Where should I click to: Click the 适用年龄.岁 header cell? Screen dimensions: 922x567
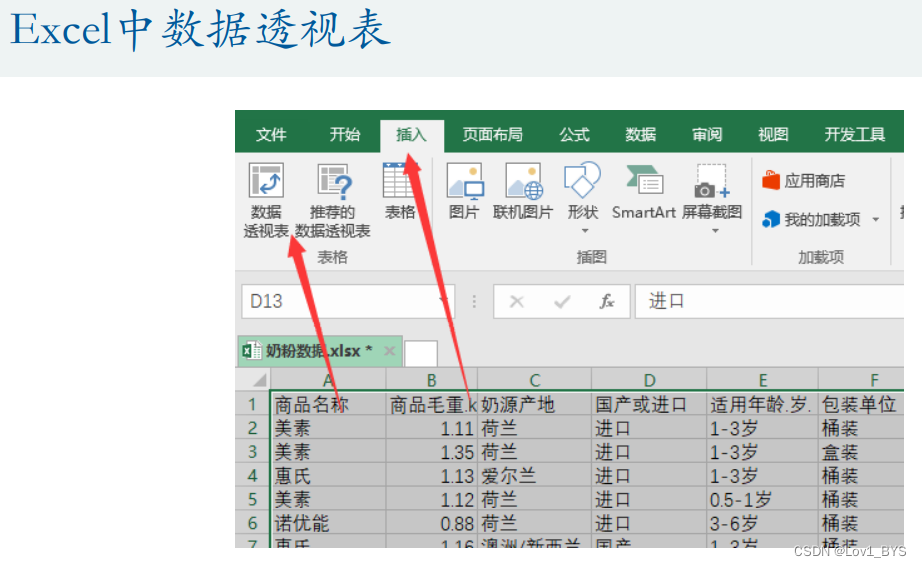pyautogui.click(x=763, y=404)
